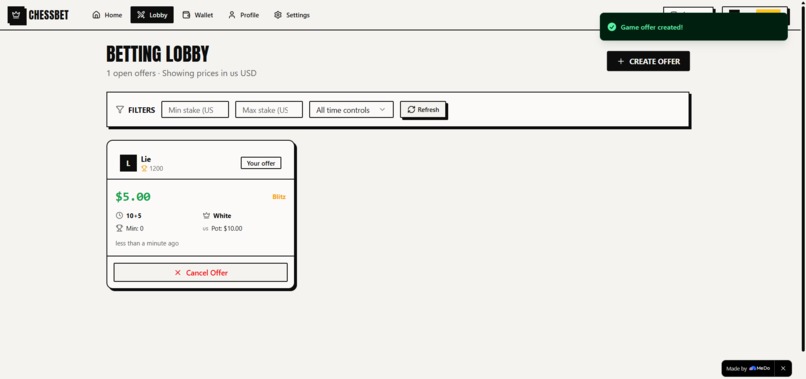Click the Pot: $10.00 text

coord(227,228)
